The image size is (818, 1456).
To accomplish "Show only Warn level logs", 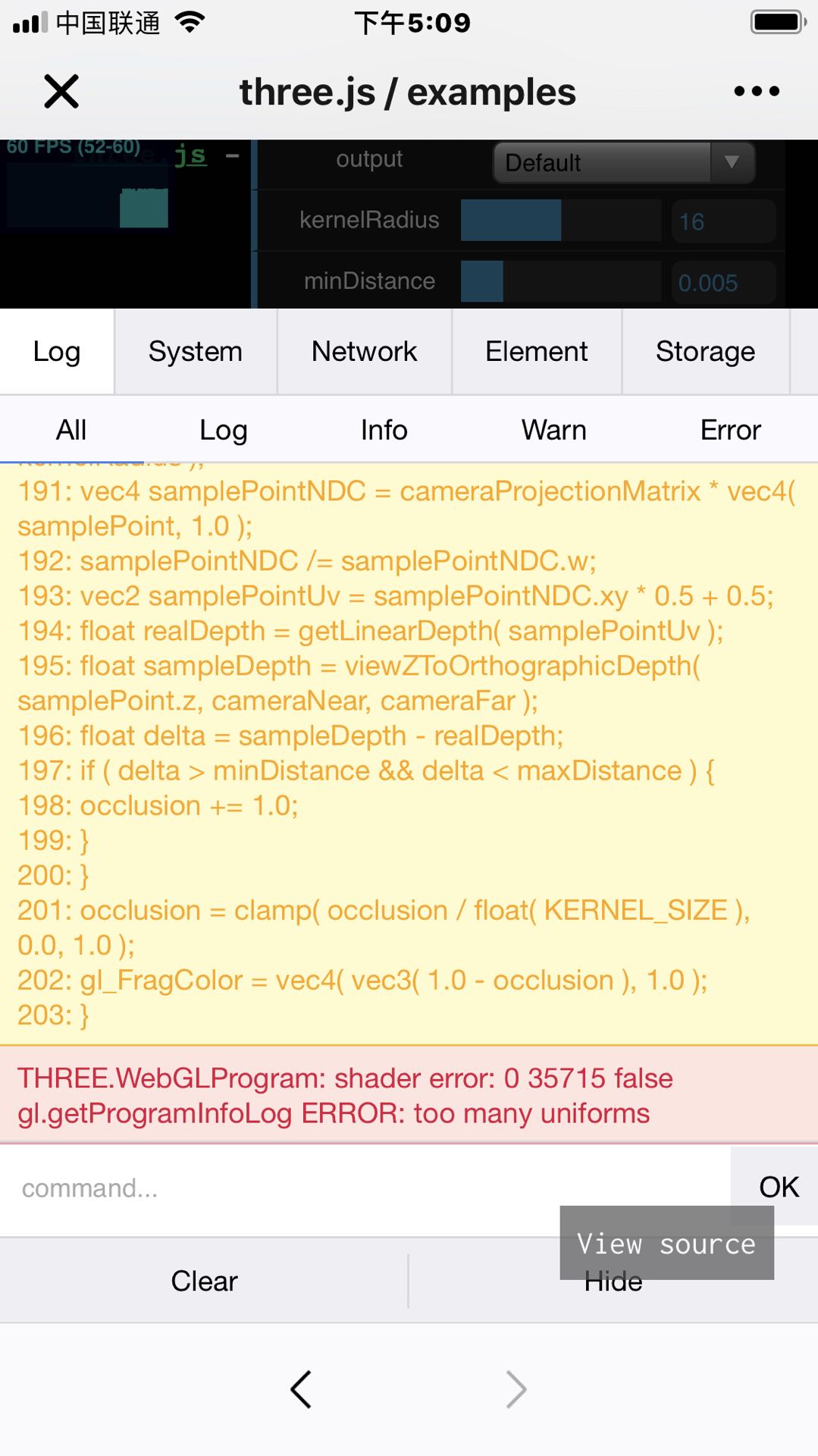I will 553,429.
